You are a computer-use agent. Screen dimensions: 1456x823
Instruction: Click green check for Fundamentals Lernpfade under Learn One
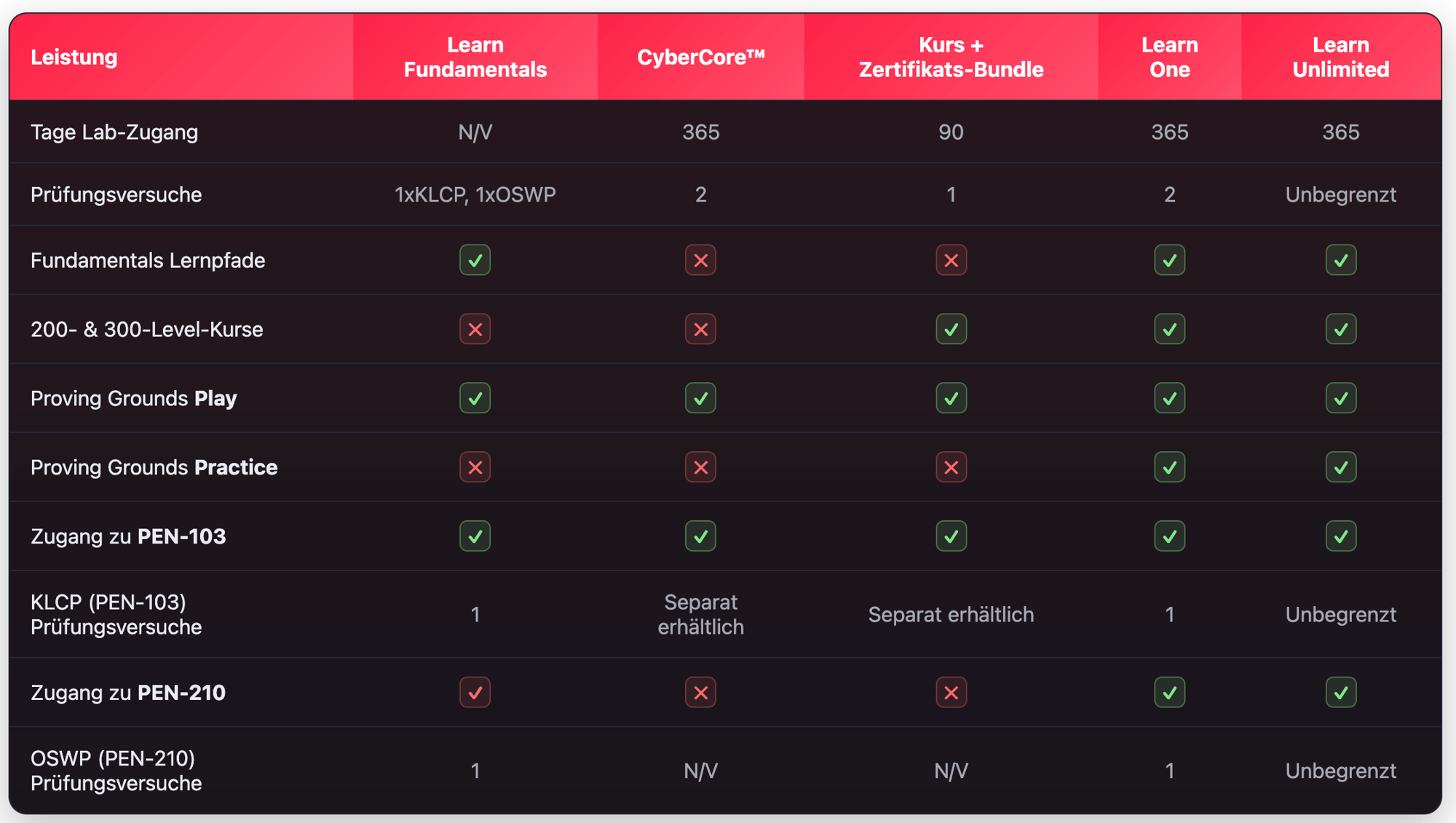click(1169, 260)
